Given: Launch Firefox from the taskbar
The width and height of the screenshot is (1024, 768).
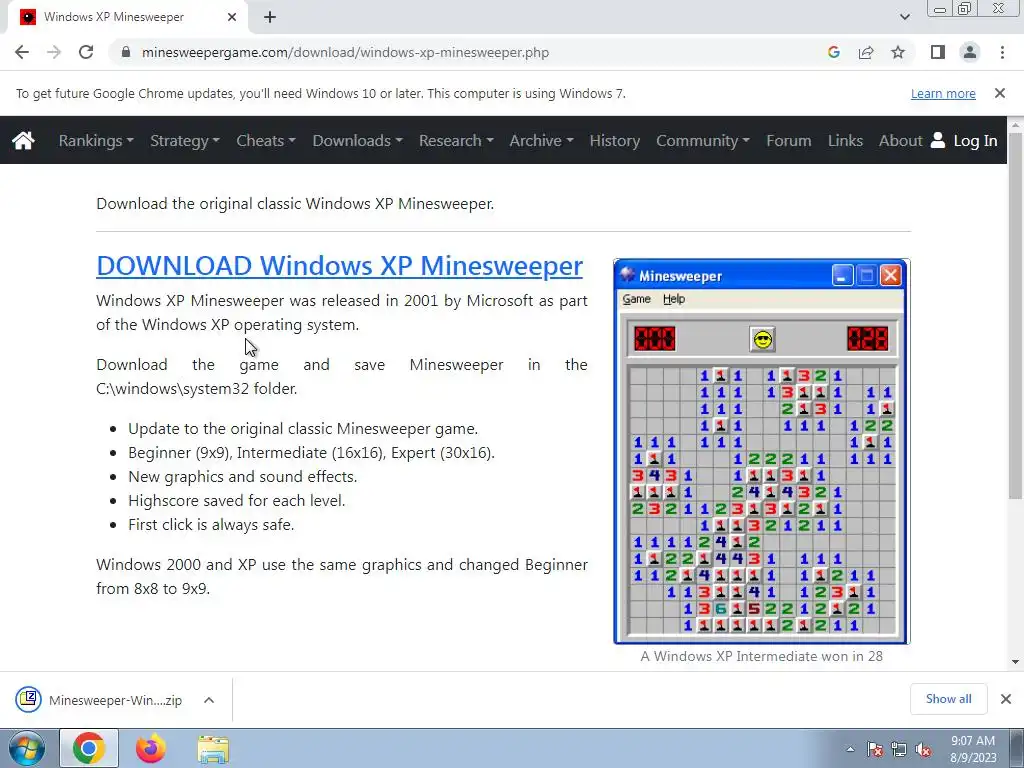Looking at the screenshot, I should tap(150, 748).
